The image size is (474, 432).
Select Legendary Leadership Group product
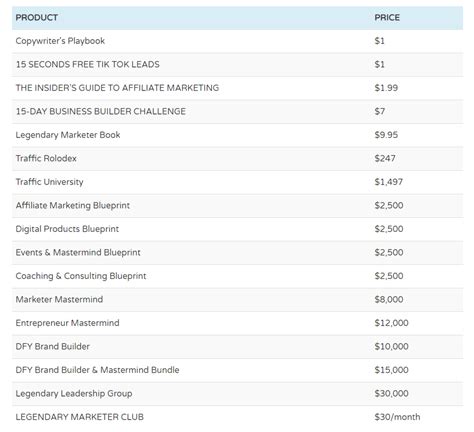pos(74,394)
